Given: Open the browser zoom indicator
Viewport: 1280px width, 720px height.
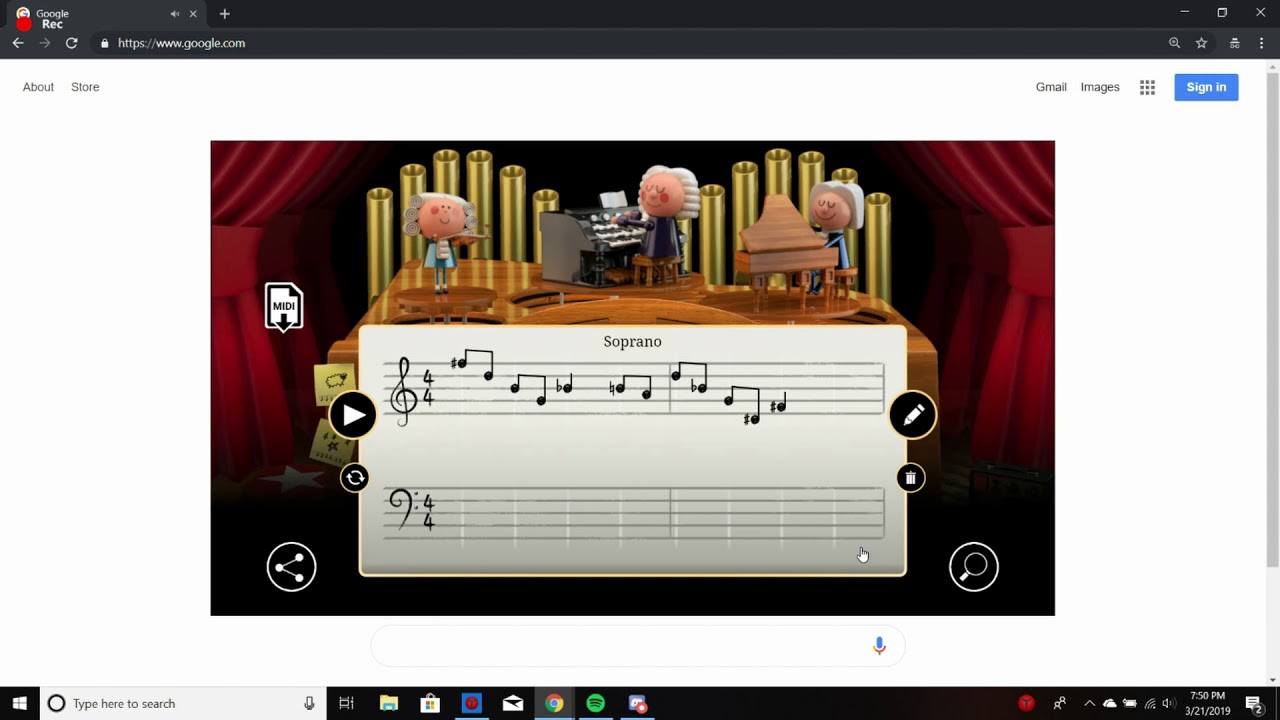Looking at the screenshot, I should 1174,43.
